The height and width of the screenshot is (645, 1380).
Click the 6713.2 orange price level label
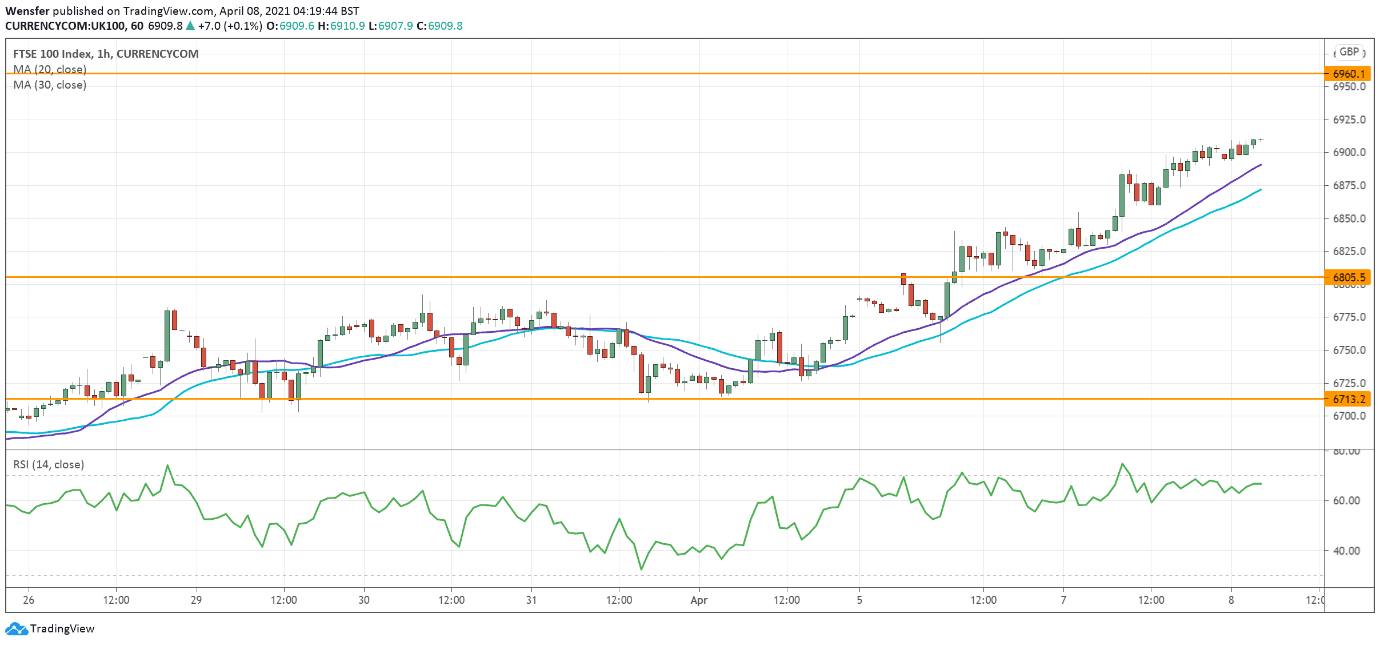[1349, 399]
